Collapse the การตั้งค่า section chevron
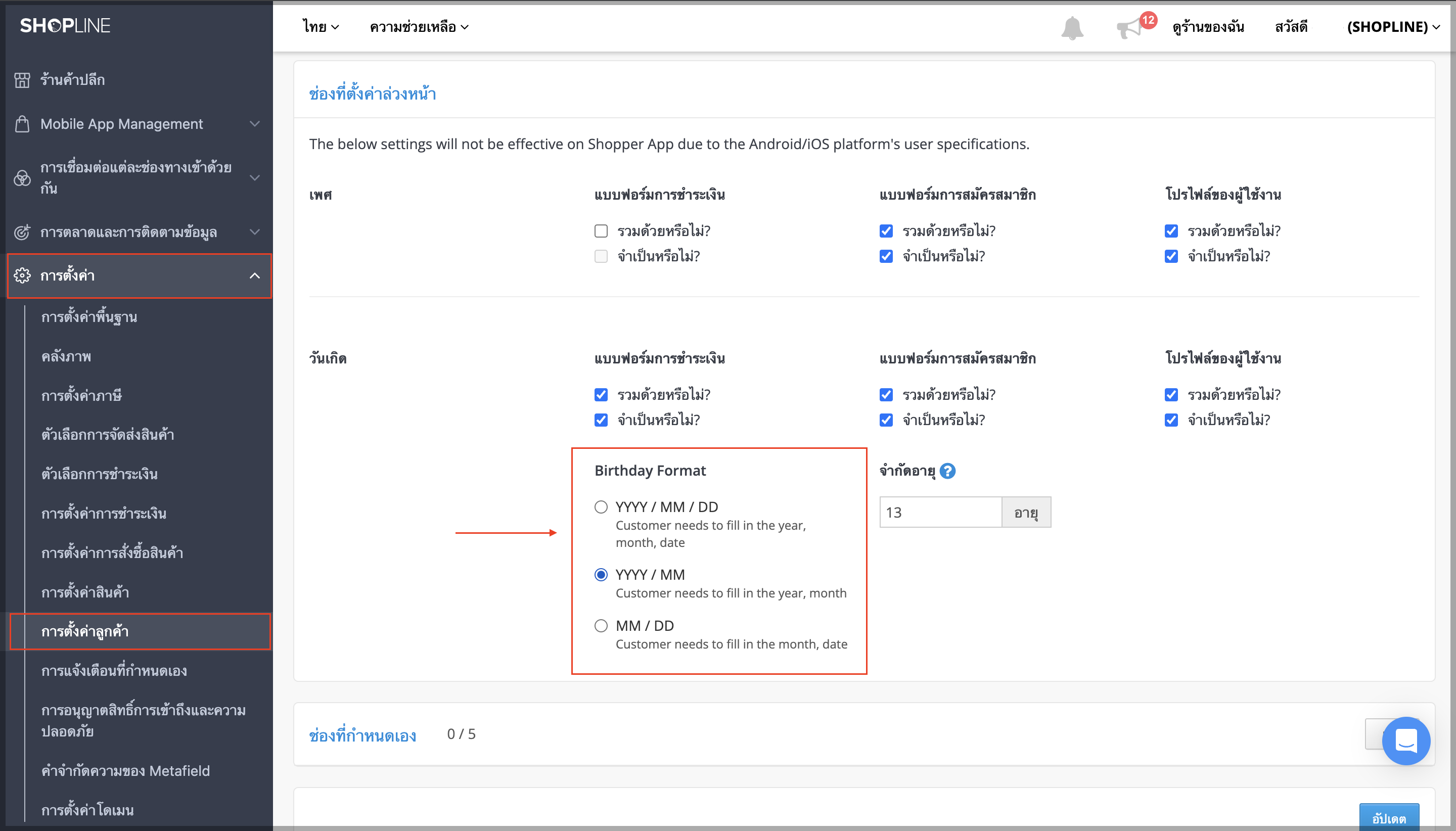 tap(255, 275)
